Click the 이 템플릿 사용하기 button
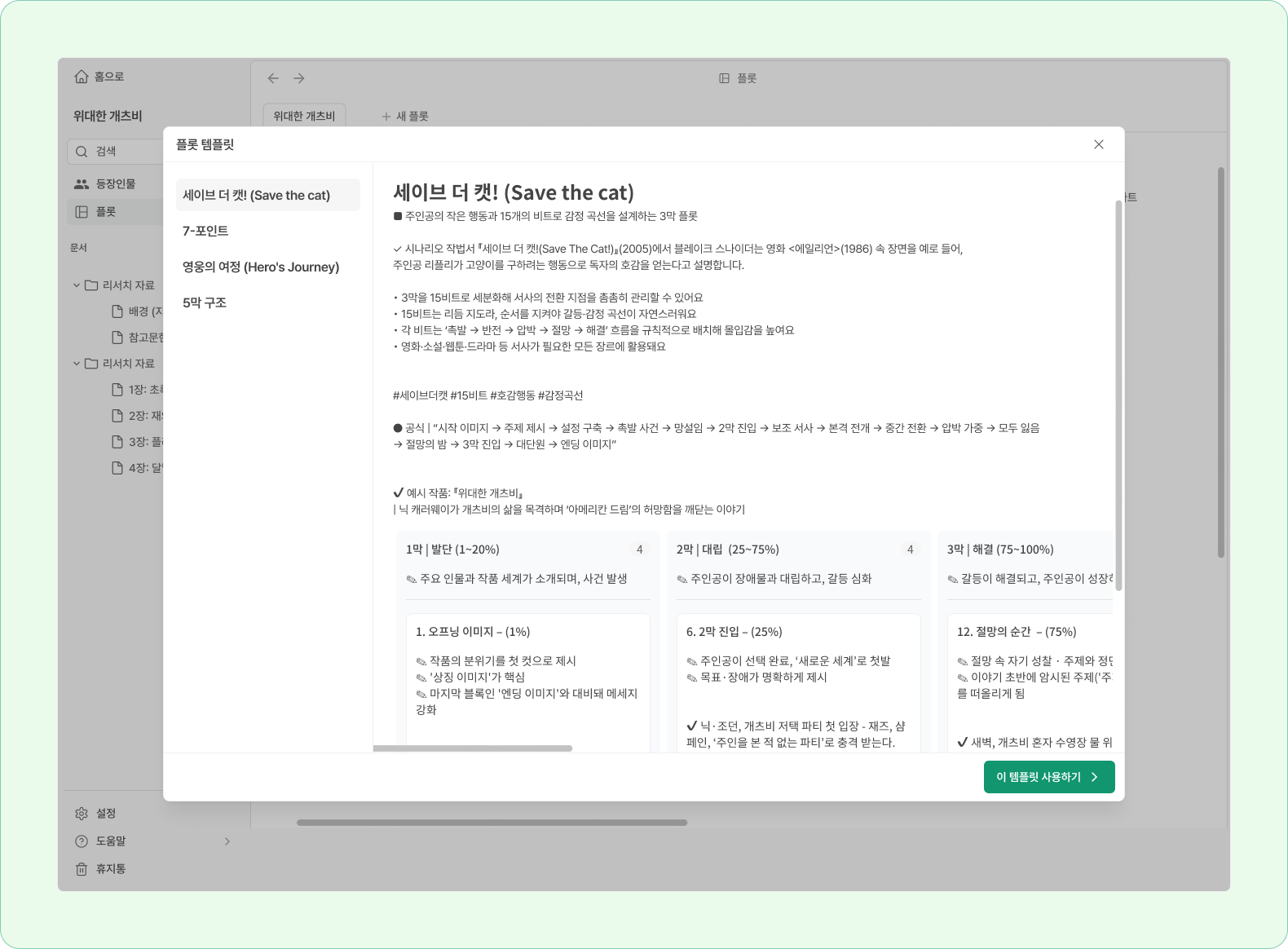Screen dimensions: 1288x949 coord(1049,777)
